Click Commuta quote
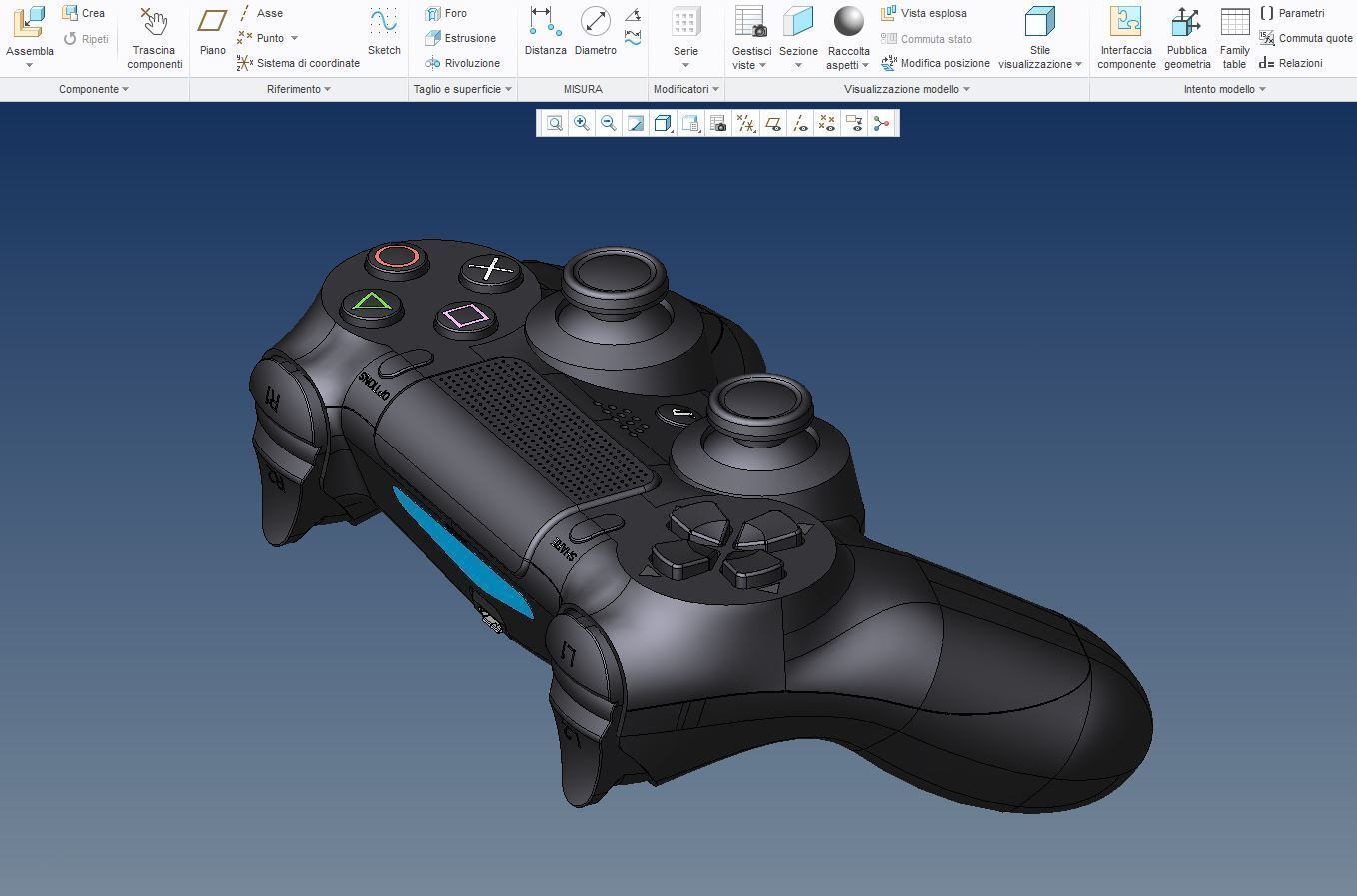1357x896 pixels. click(1305, 38)
